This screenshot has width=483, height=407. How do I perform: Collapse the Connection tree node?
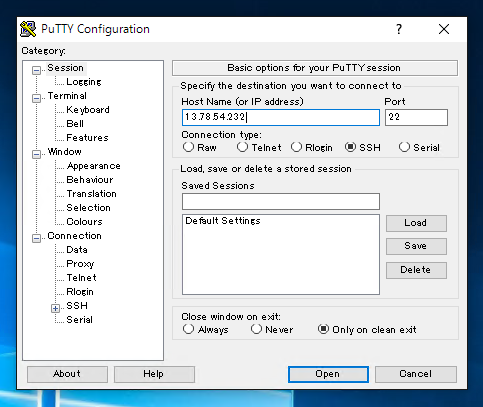pyautogui.click(x=36, y=238)
